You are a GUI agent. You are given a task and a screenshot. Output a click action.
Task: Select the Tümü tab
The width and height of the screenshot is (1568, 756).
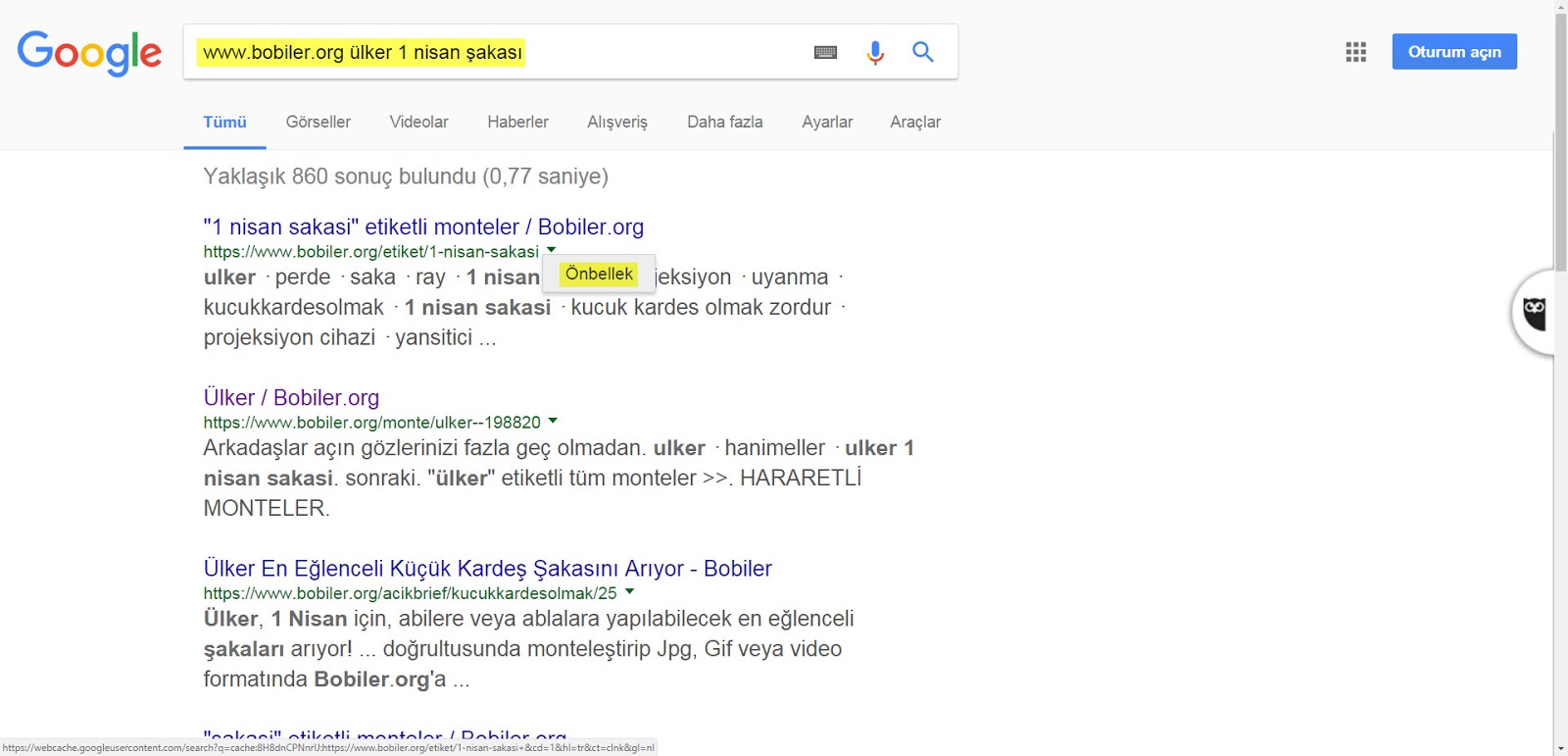pos(224,123)
